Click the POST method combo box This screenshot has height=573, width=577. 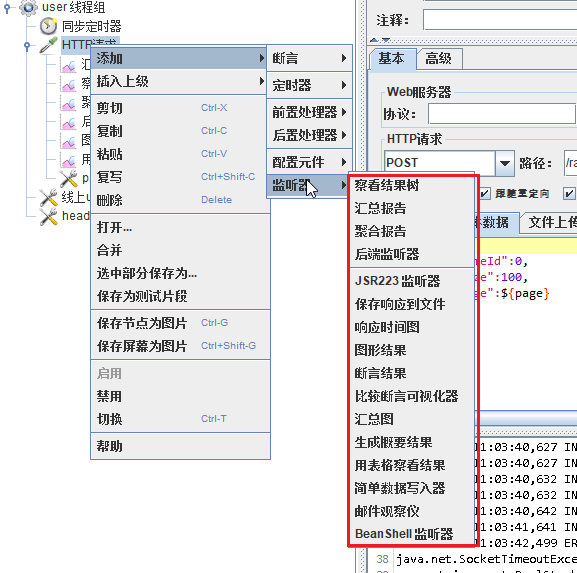tap(449, 163)
